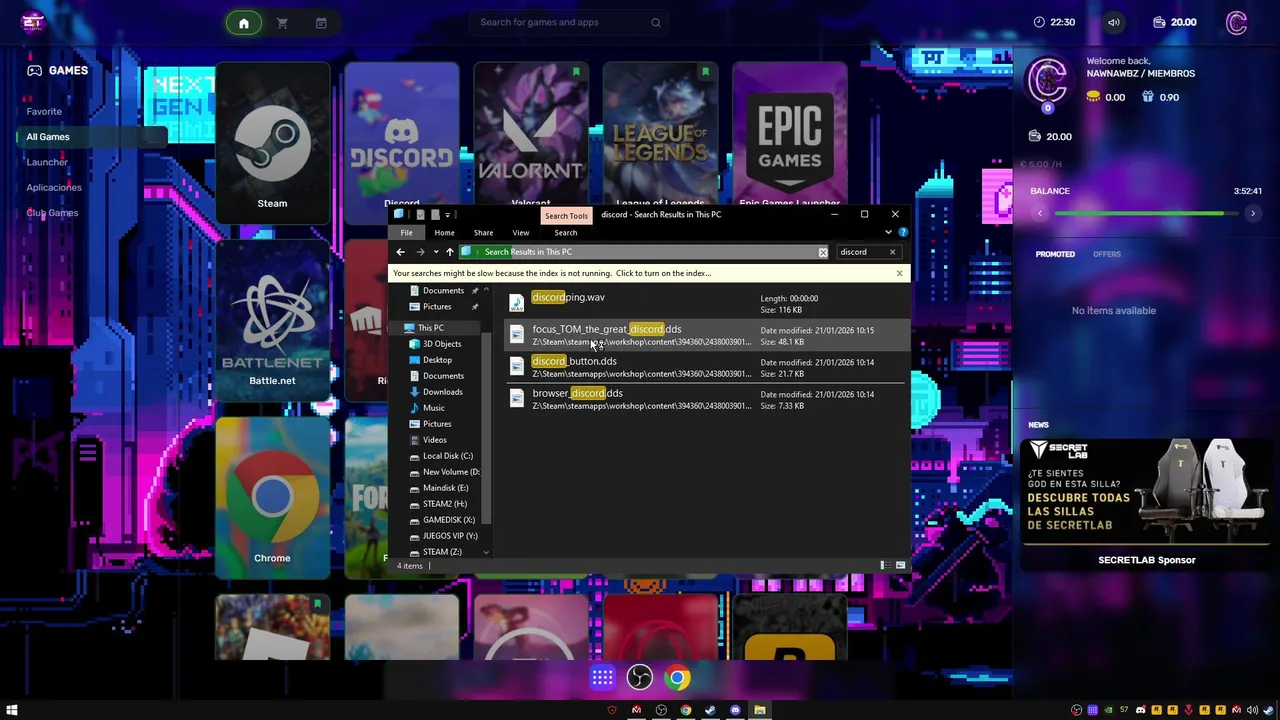This screenshot has width=1280, height=720.
Task: Go forward with Explorer forward arrow
Action: (x=420, y=252)
